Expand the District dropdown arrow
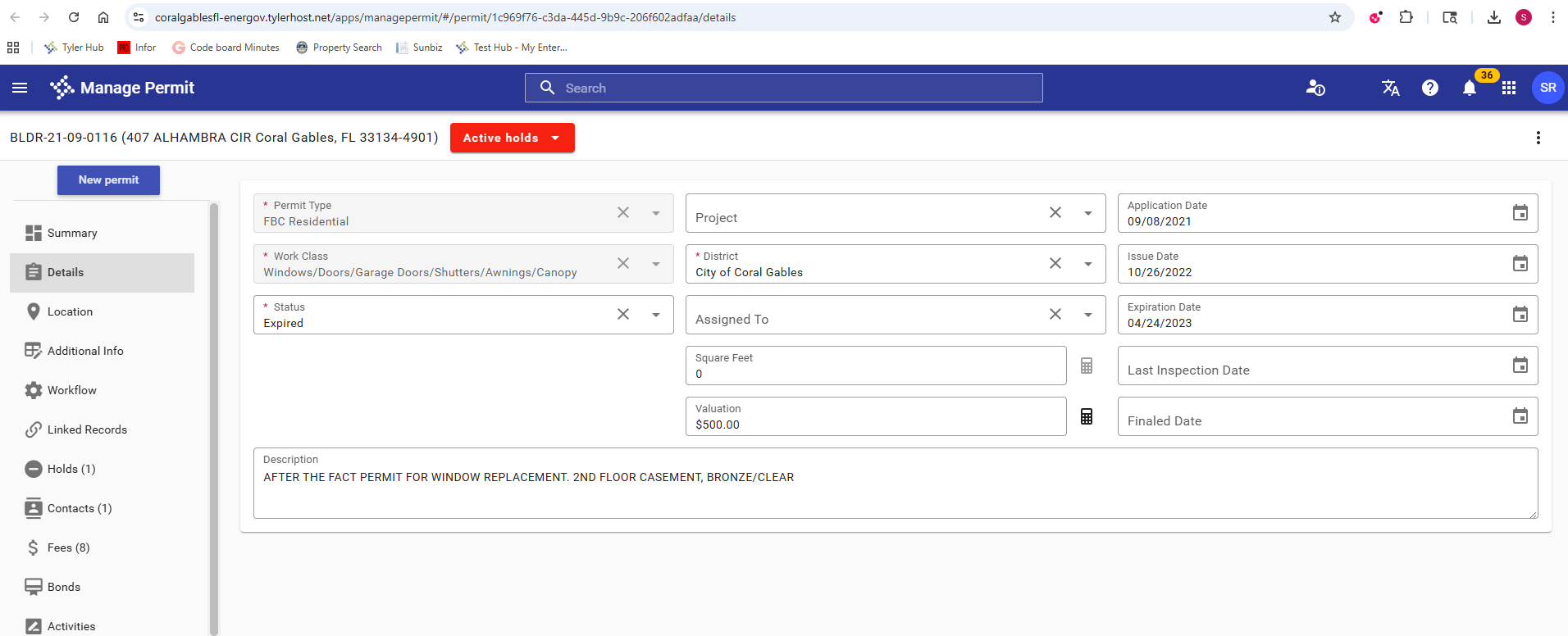 click(x=1087, y=264)
